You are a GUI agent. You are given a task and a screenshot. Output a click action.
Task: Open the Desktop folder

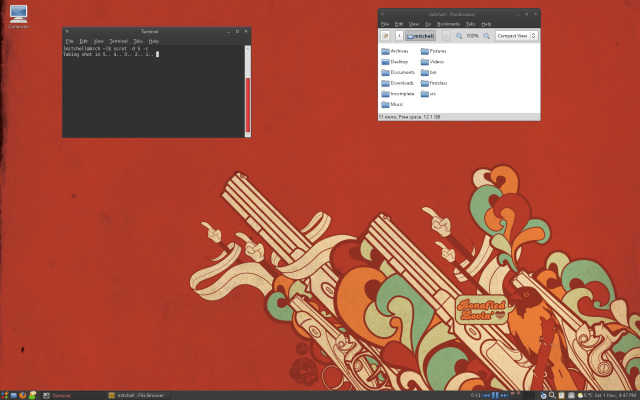394,62
